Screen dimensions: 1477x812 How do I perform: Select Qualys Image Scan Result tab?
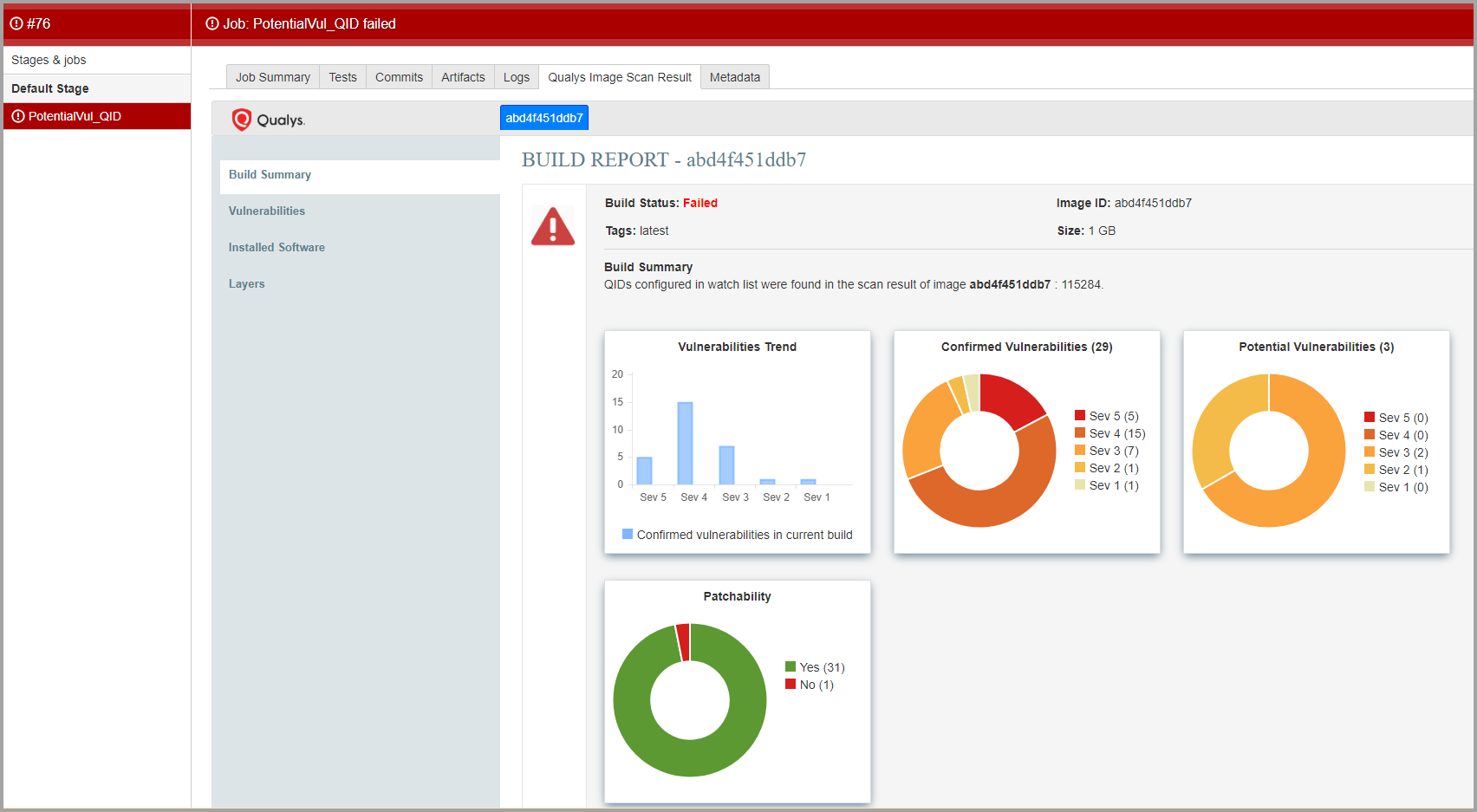pos(620,77)
